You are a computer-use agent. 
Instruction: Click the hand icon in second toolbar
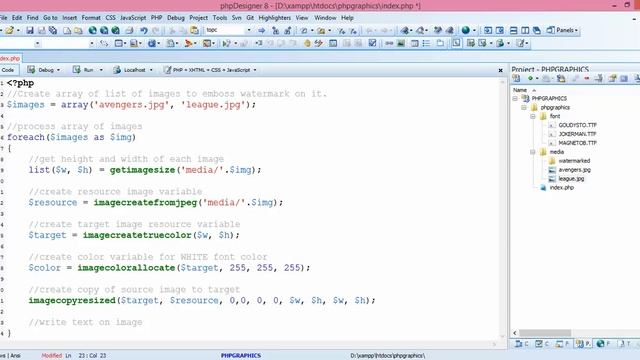pyautogui.click(x=307, y=43)
